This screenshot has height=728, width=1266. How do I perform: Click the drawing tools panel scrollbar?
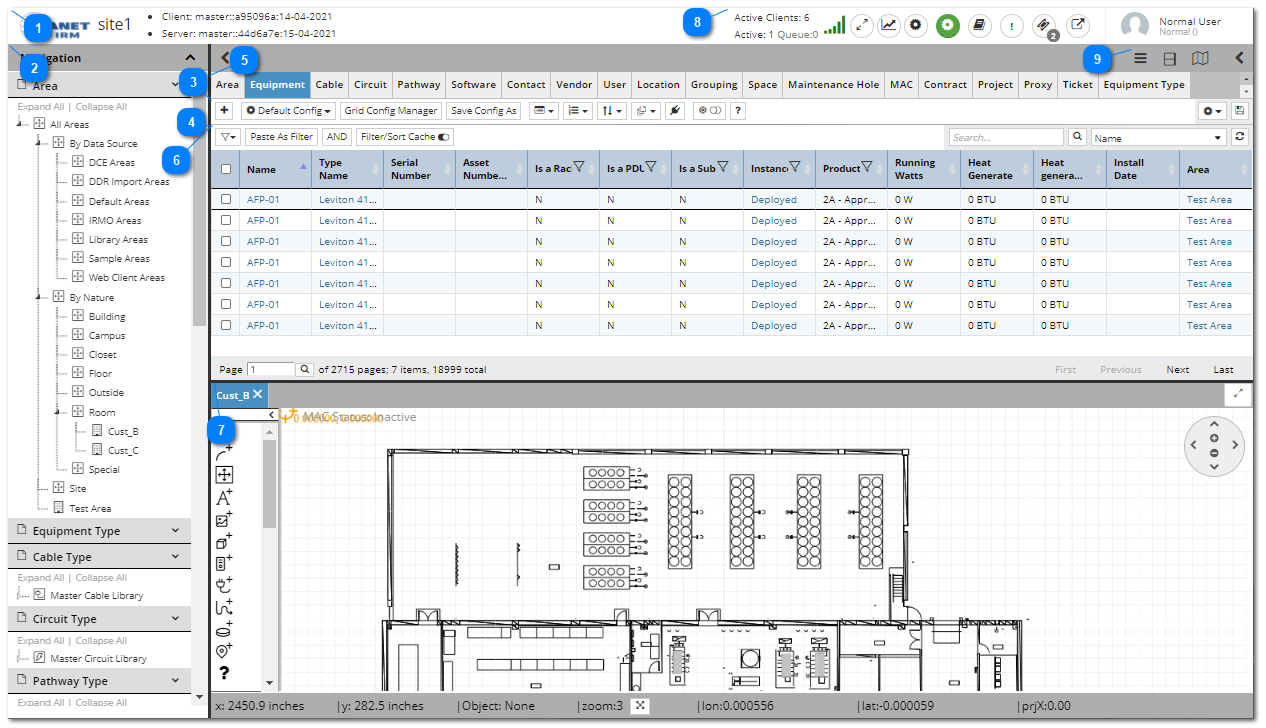pyautogui.click(x=269, y=483)
